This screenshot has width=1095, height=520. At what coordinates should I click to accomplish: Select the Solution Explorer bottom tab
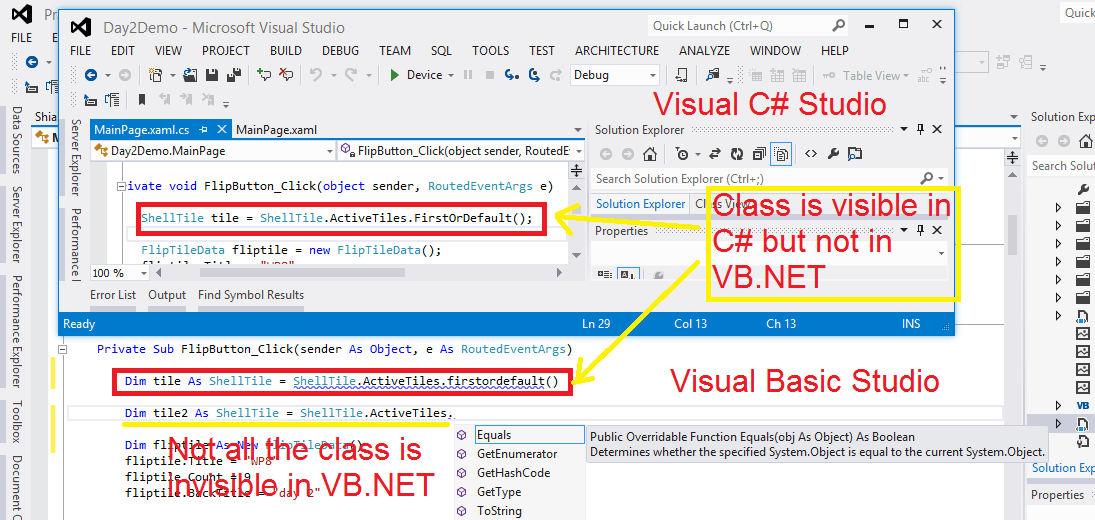pyautogui.click(x=640, y=204)
